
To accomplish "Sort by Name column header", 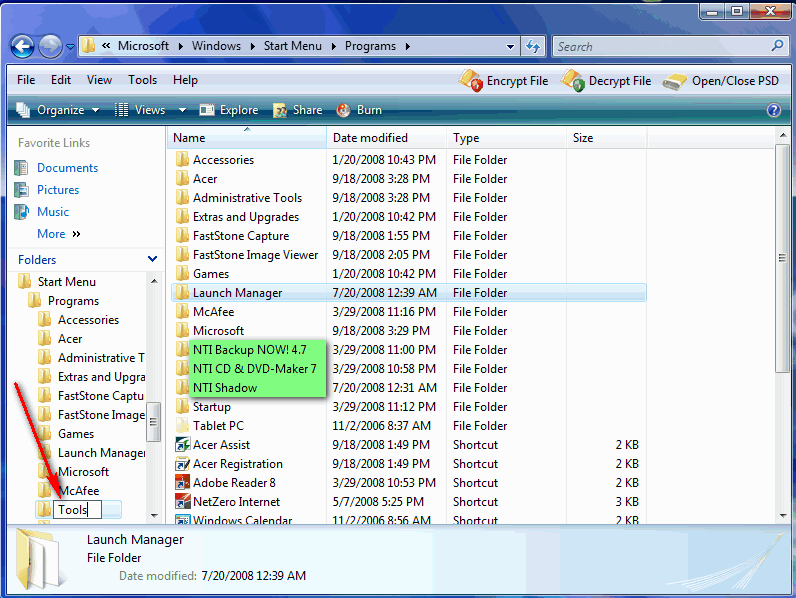I will point(246,138).
